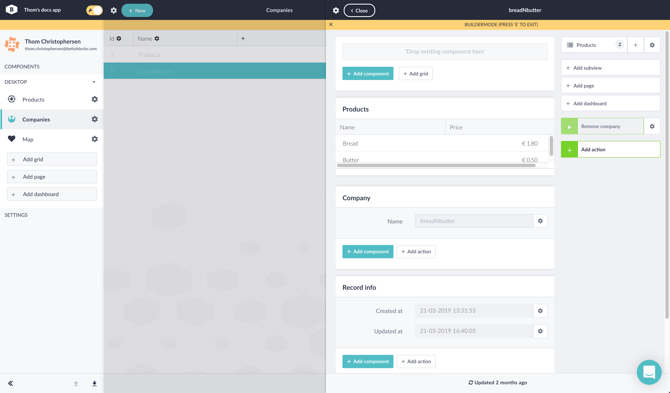Open Id column settings gear
Screen dimensions: 670x393
click(119, 38)
